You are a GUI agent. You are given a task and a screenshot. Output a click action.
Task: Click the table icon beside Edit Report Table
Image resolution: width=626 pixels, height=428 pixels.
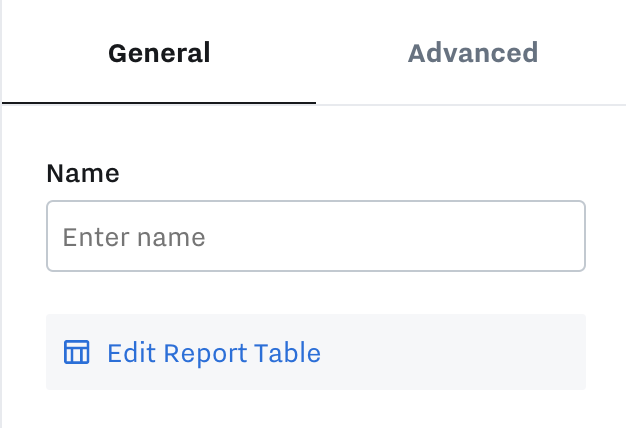point(77,352)
